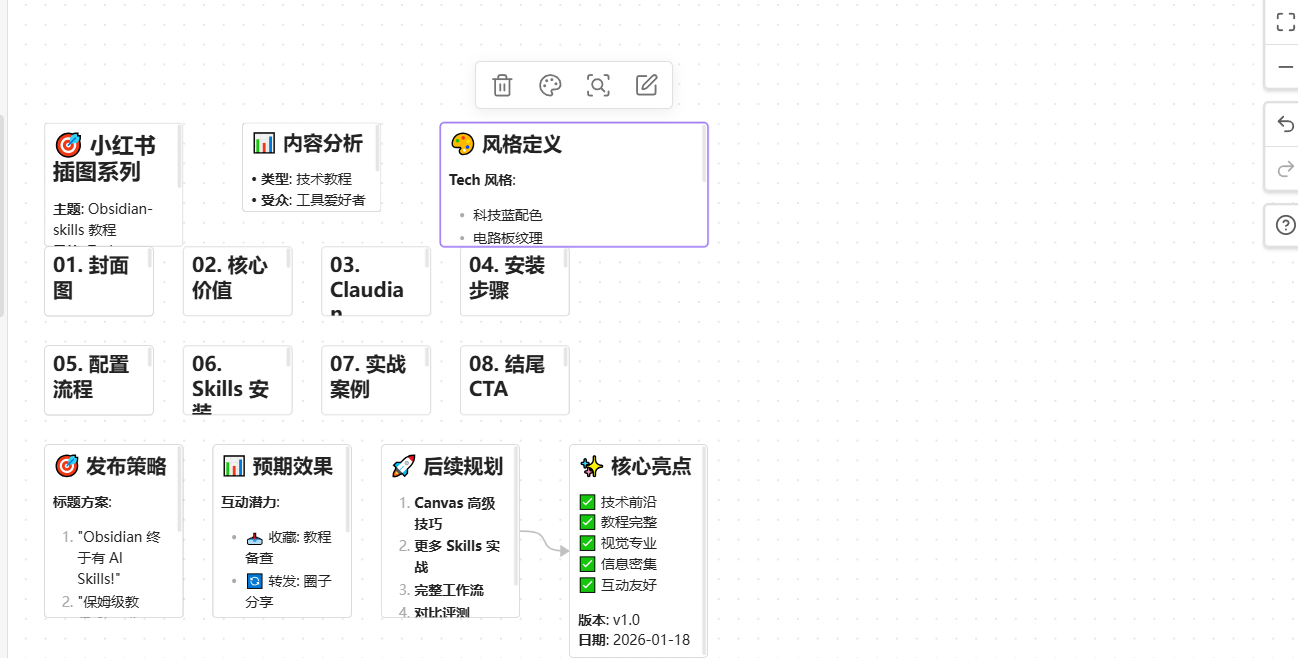Open canvas help with question mark icon
The width and height of the screenshot is (1298, 658).
pyautogui.click(x=1285, y=225)
